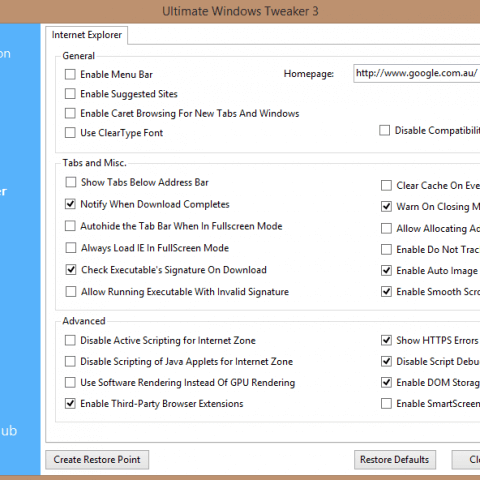The height and width of the screenshot is (480, 480).
Task: Enable Autohide the Tab Bar In Fullscreen
Action: [70, 226]
